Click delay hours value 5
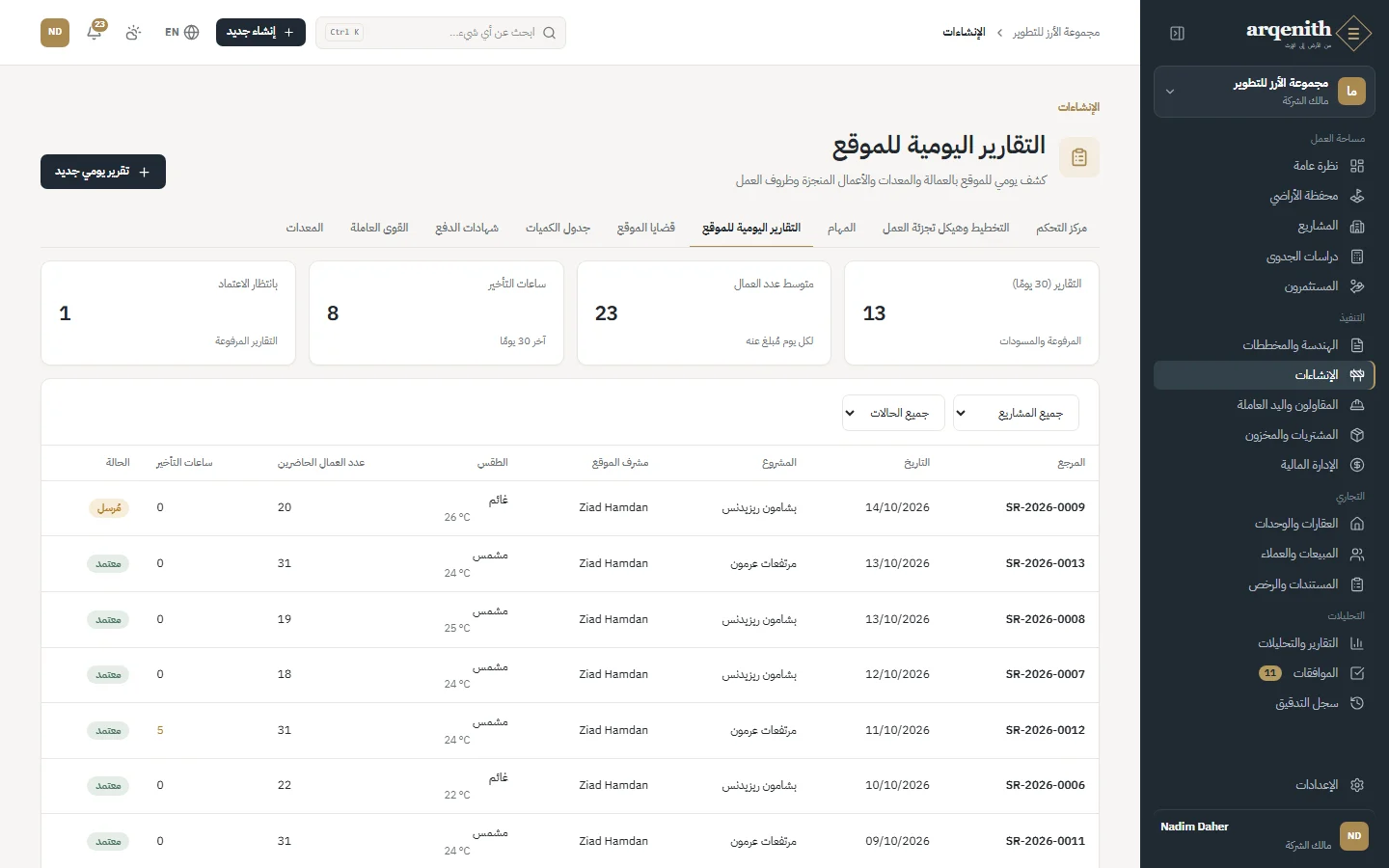Viewport: 1389px width, 868px height. pos(160,730)
